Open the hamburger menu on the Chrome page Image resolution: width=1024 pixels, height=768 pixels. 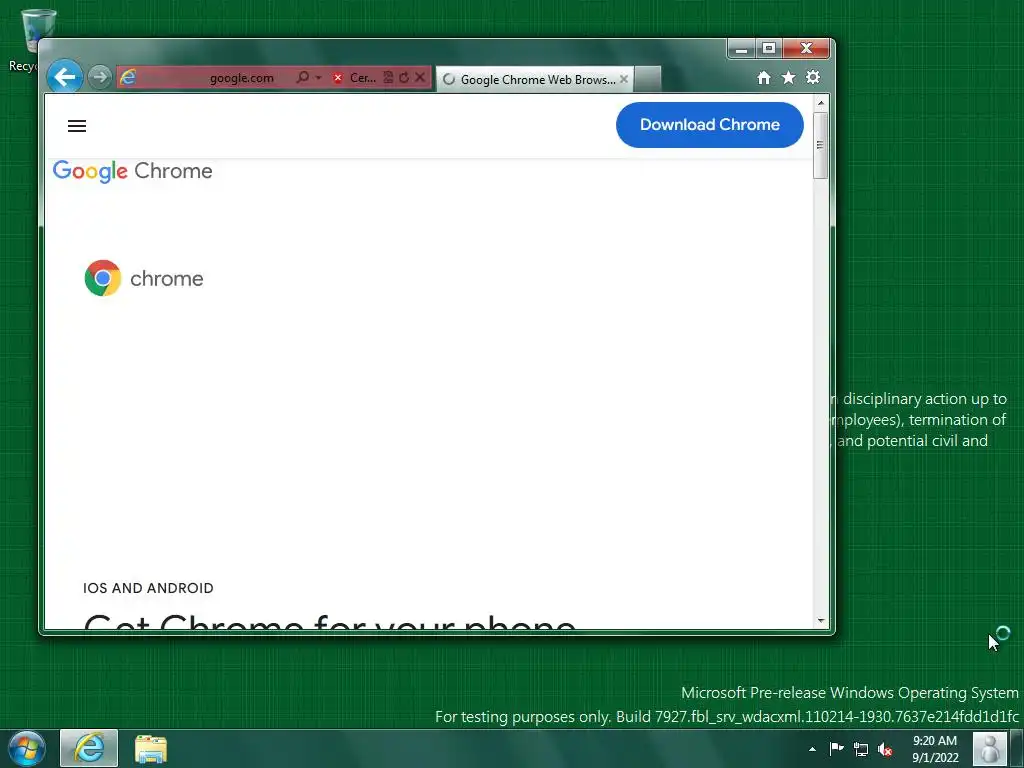[x=77, y=126]
